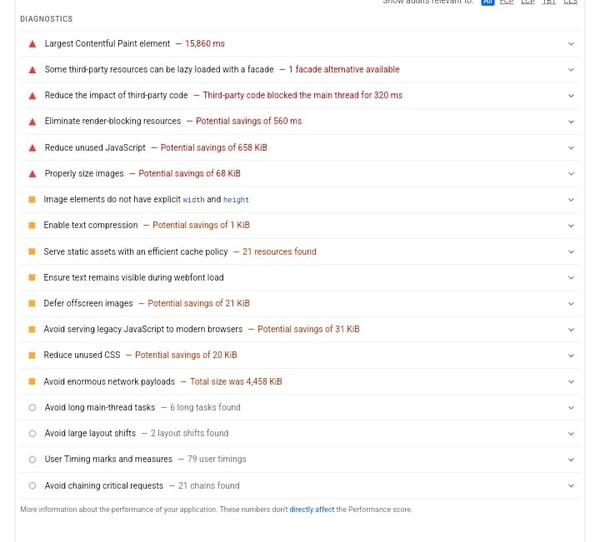This screenshot has width=600, height=542.
Task: Expand Avoid large layout shifts chevron
Action: (571, 434)
